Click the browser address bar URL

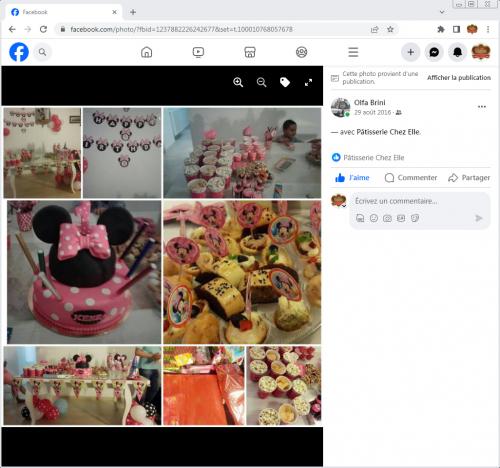pyautogui.click(x=181, y=29)
